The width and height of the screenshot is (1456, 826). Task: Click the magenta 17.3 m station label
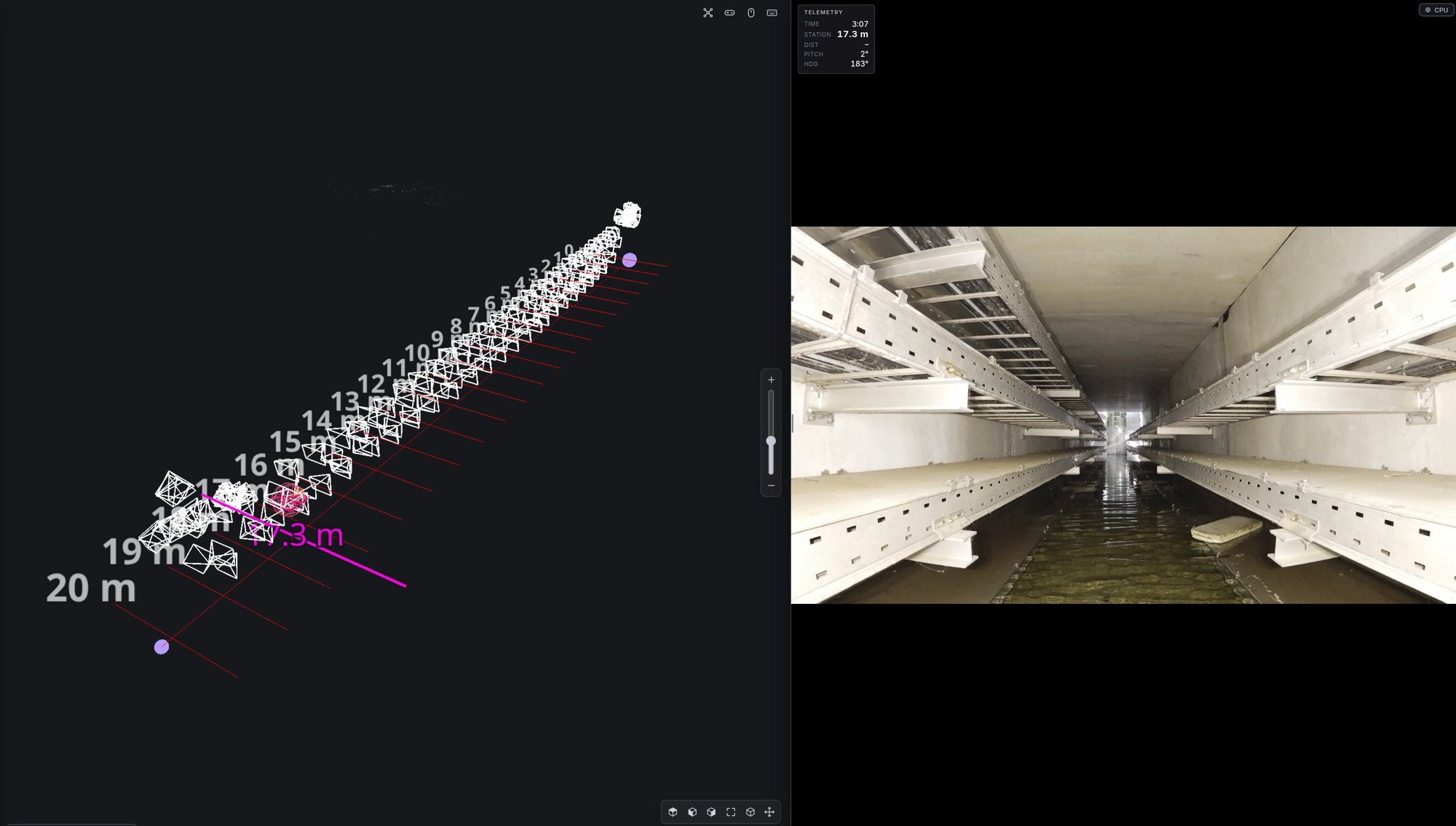(x=296, y=535)
